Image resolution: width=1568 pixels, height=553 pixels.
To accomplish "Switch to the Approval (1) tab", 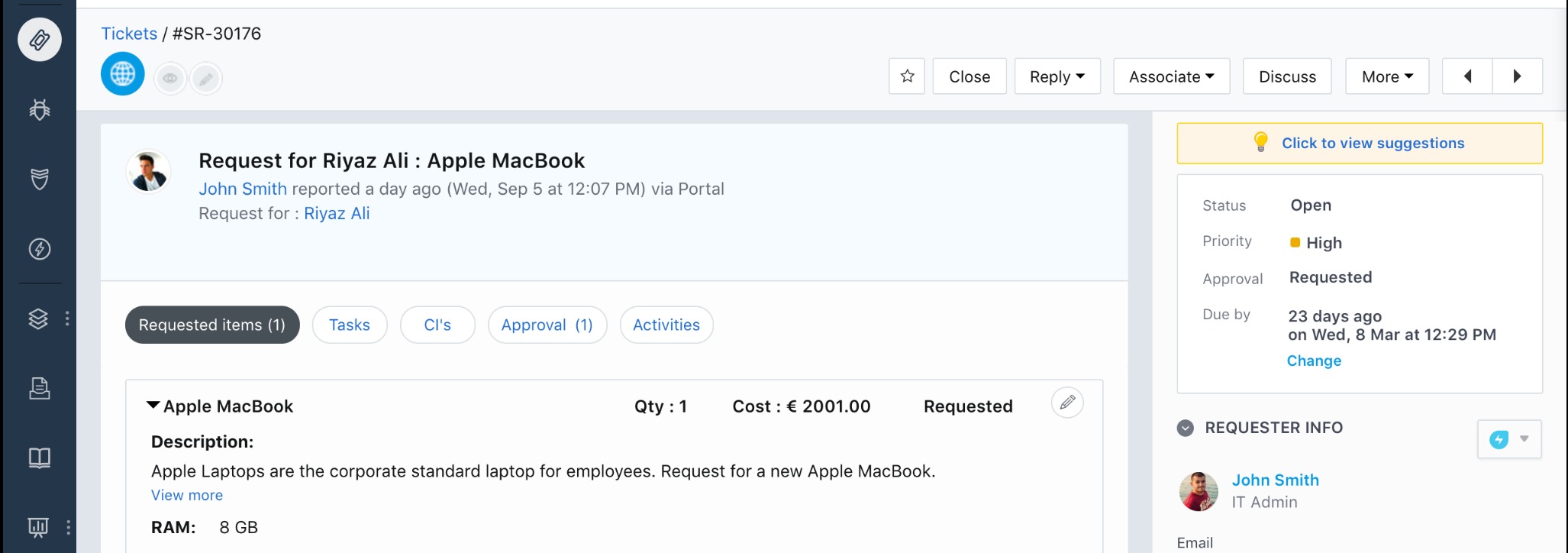I will tap(547, 325).
